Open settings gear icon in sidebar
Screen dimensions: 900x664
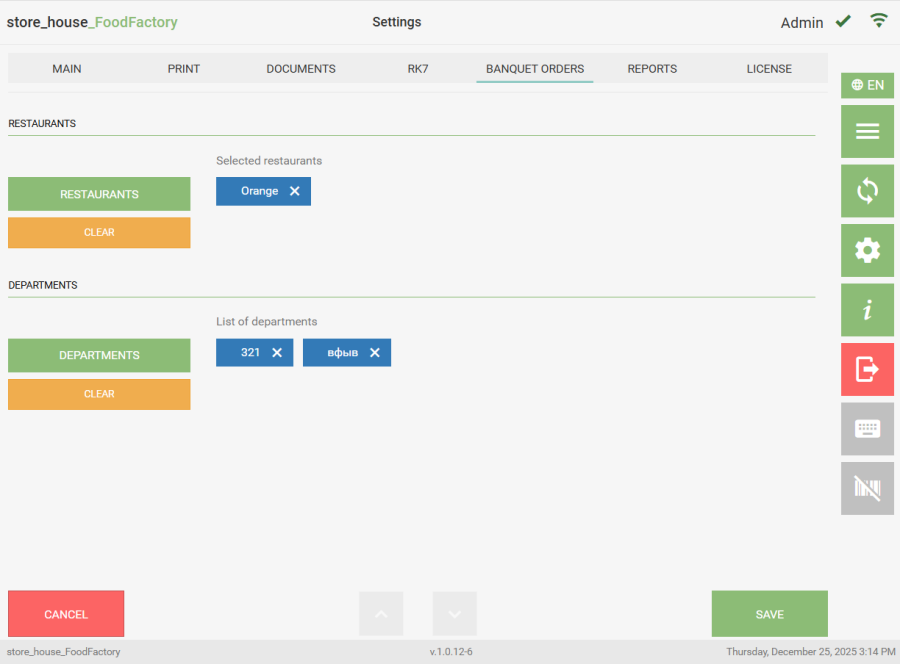click(867, 250)
